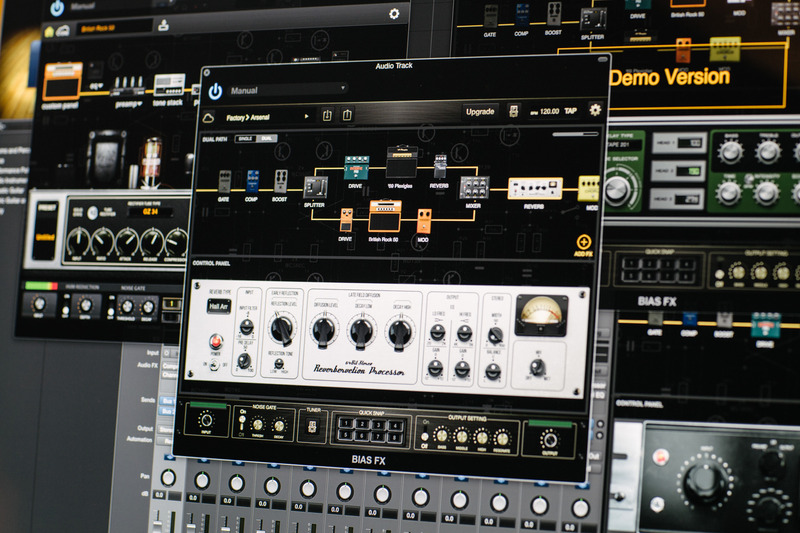The width and height of the screenshot is (800, 533).
Task: Click the Upgrade button
Action: point(480,111)
